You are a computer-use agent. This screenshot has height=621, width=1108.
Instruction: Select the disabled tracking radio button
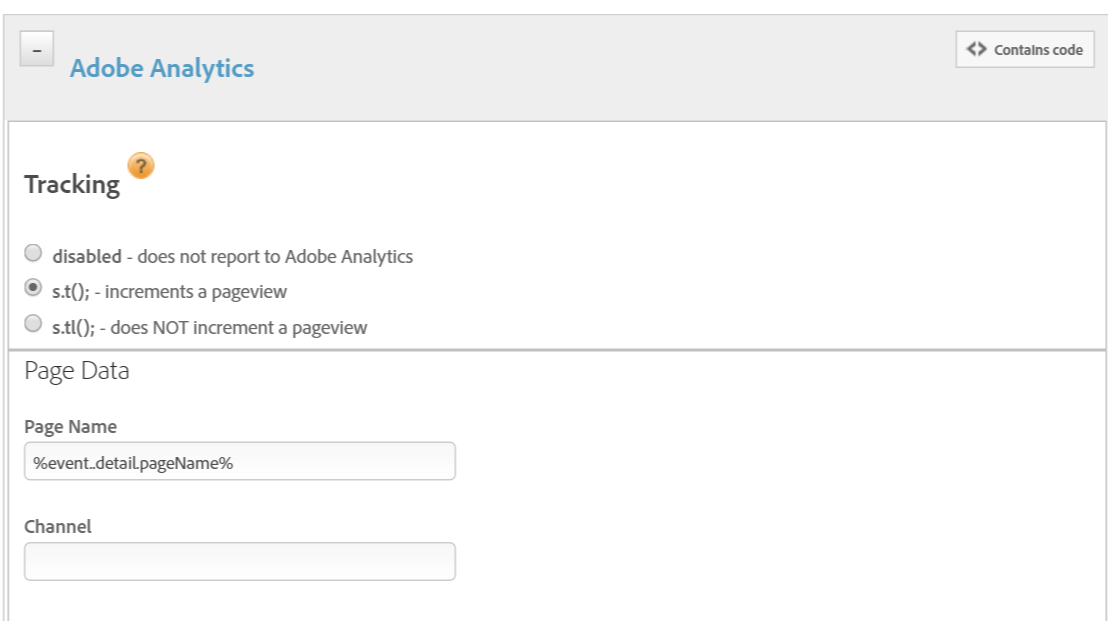tap(33, 252)
